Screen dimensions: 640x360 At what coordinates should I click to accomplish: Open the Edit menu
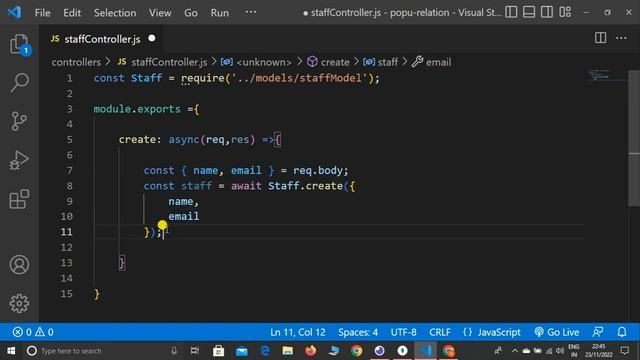click(72, 13)
